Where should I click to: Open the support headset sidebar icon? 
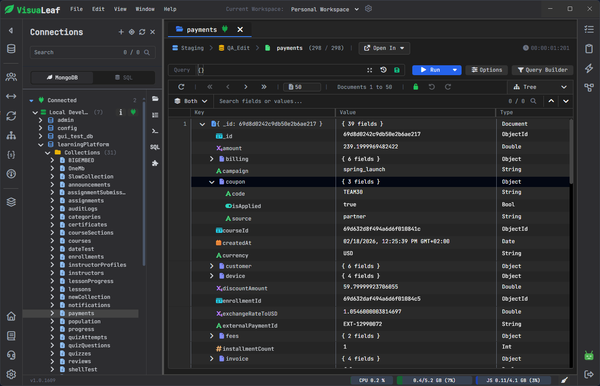pyautogui.click(x=11, y=355)
